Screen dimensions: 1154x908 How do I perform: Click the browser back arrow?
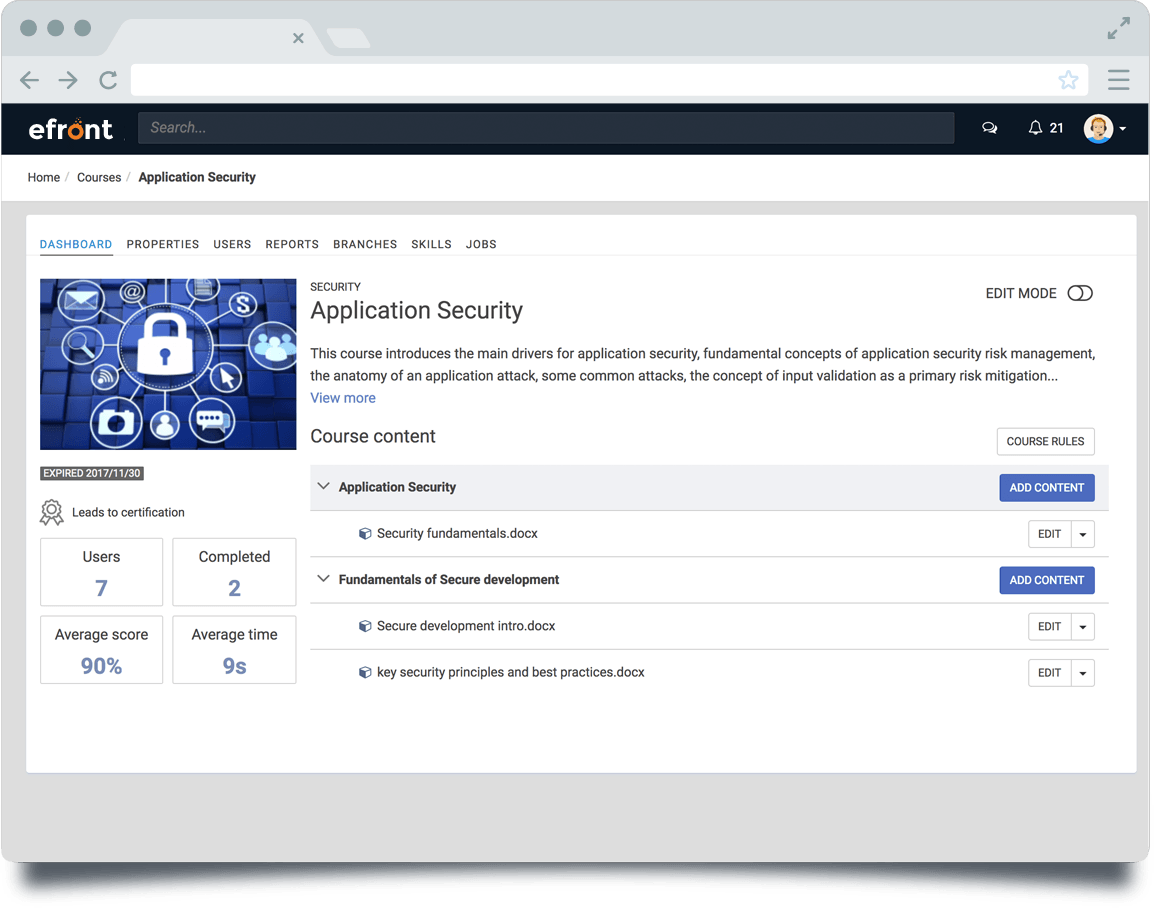click(29, 80)
